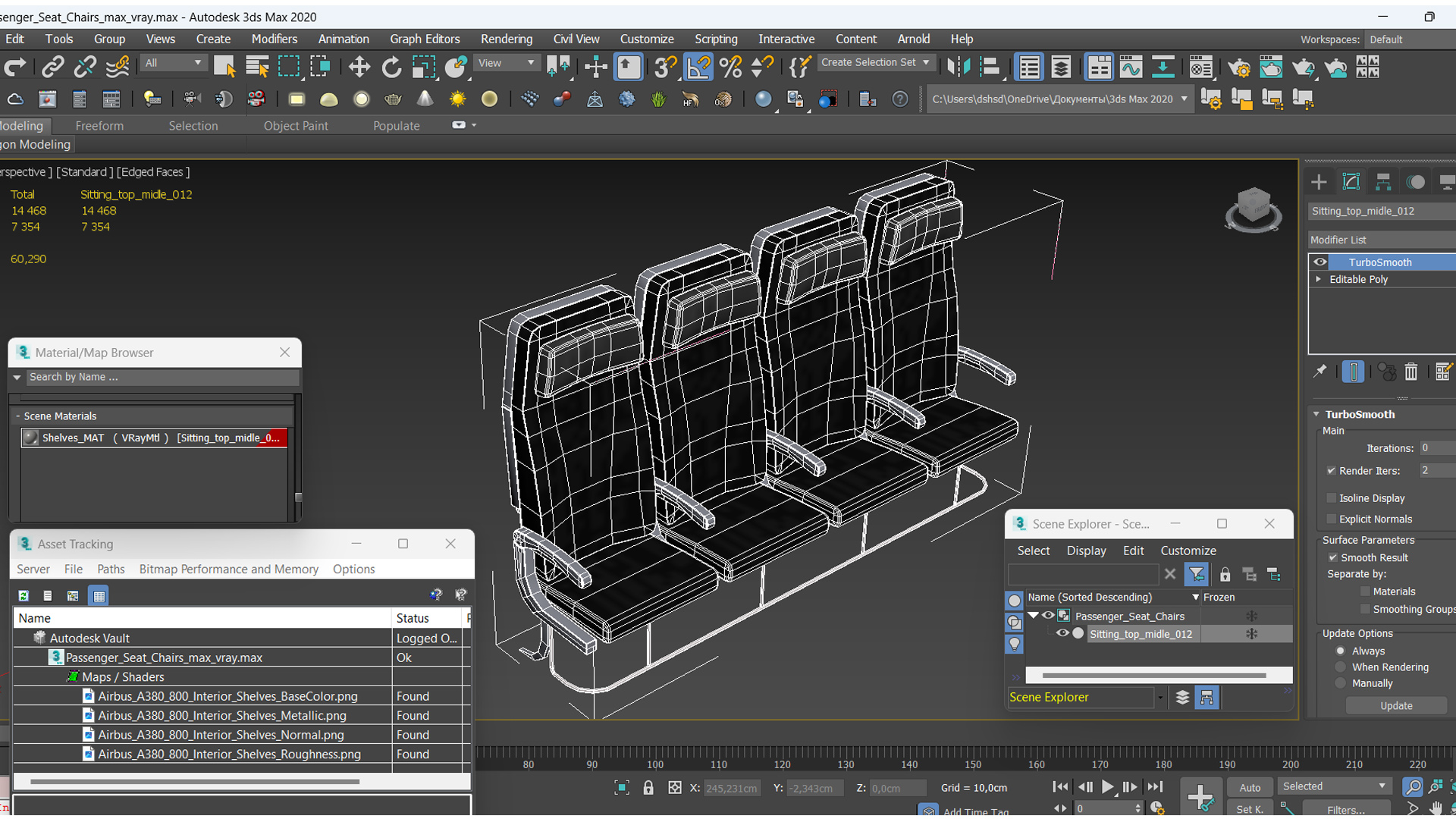Switch to the Modify panel icon

coord(1351,182)
